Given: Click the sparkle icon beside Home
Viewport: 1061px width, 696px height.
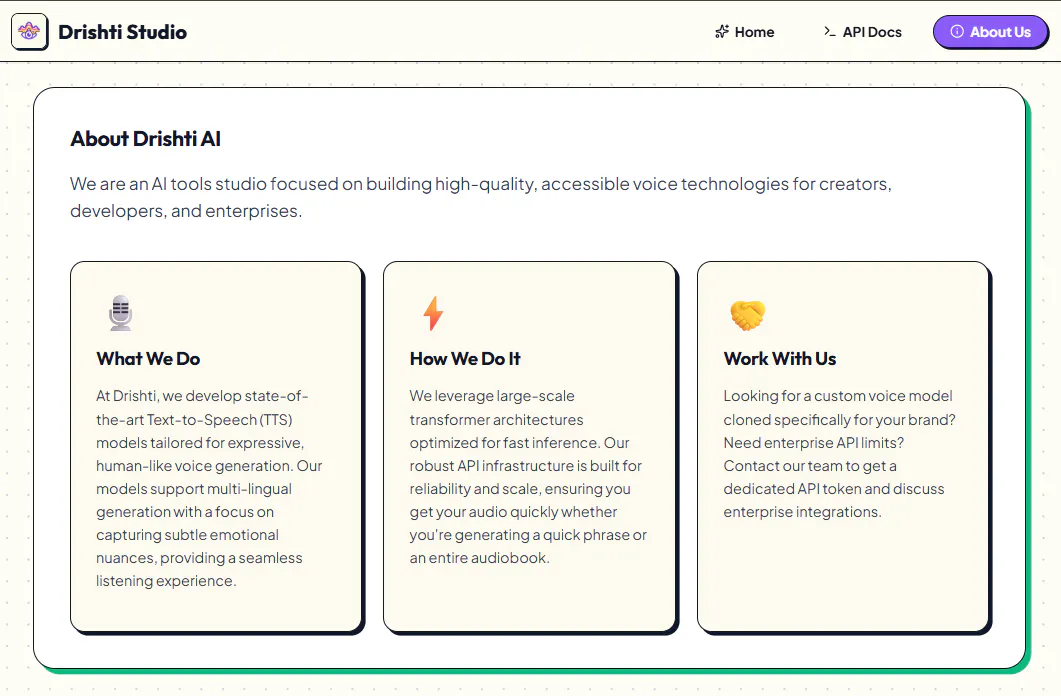Looking at the screenshot, I should tap(722, 32).
